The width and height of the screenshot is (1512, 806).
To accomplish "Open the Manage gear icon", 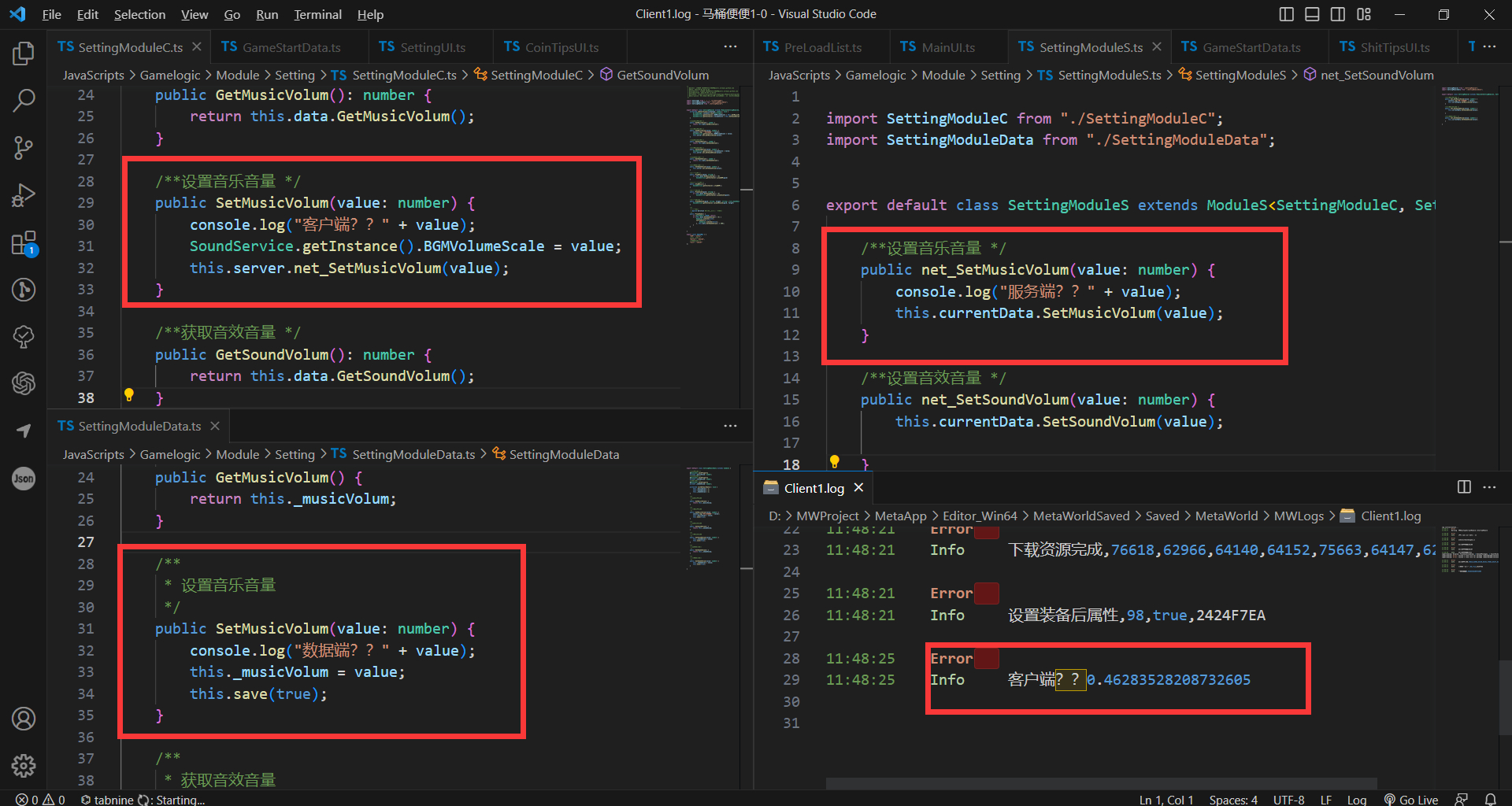I will [24, 766].
